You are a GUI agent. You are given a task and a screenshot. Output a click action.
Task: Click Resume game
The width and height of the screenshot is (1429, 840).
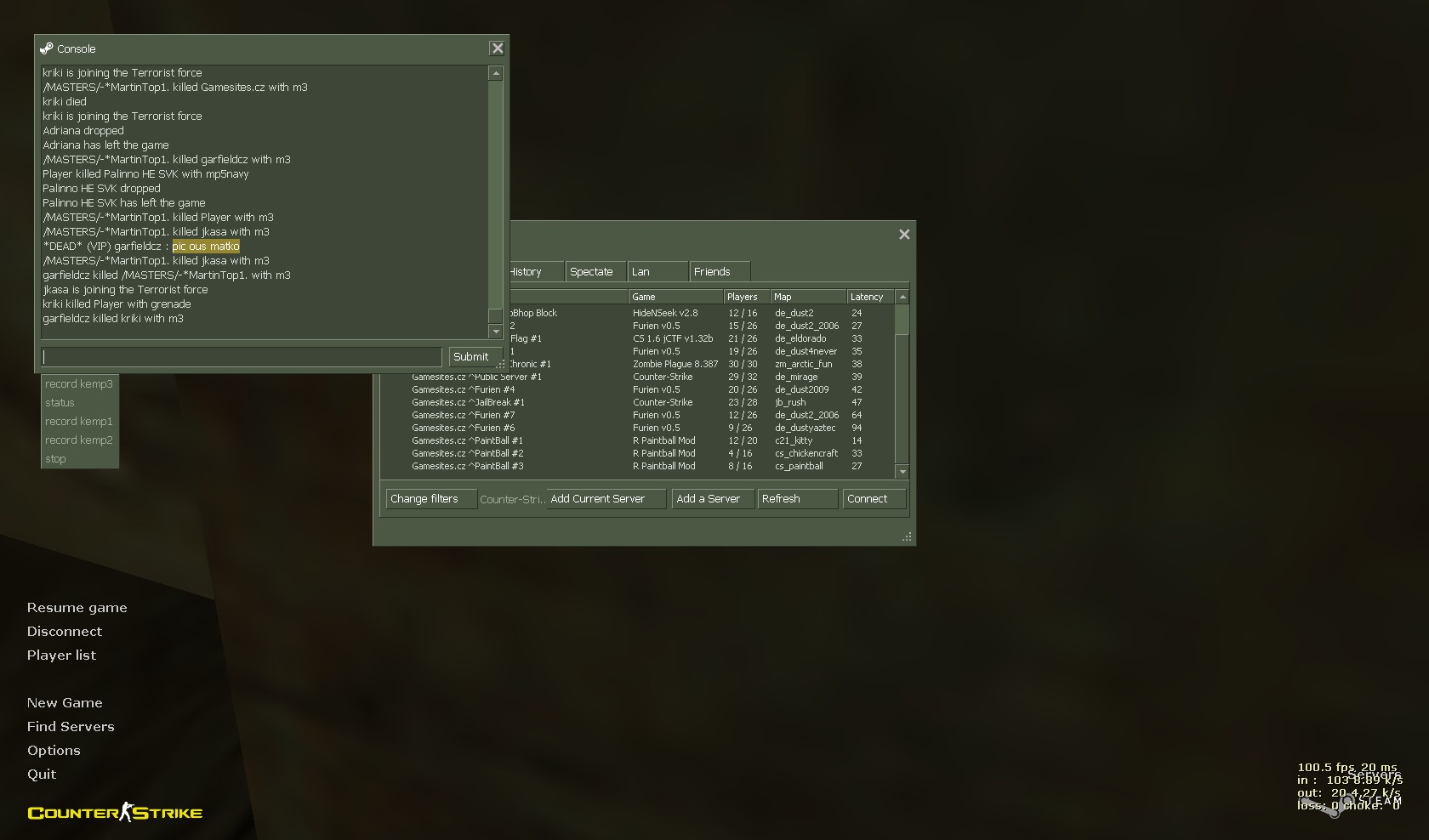coord(77,608)
